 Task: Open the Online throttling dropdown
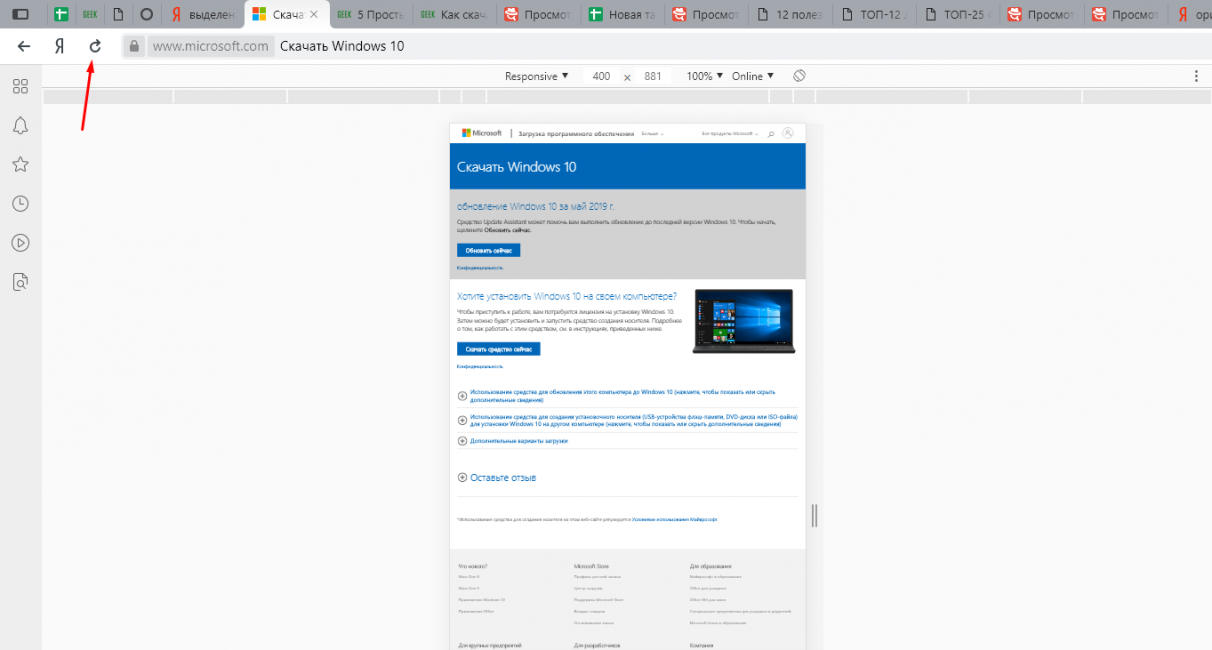click(752, 76)
